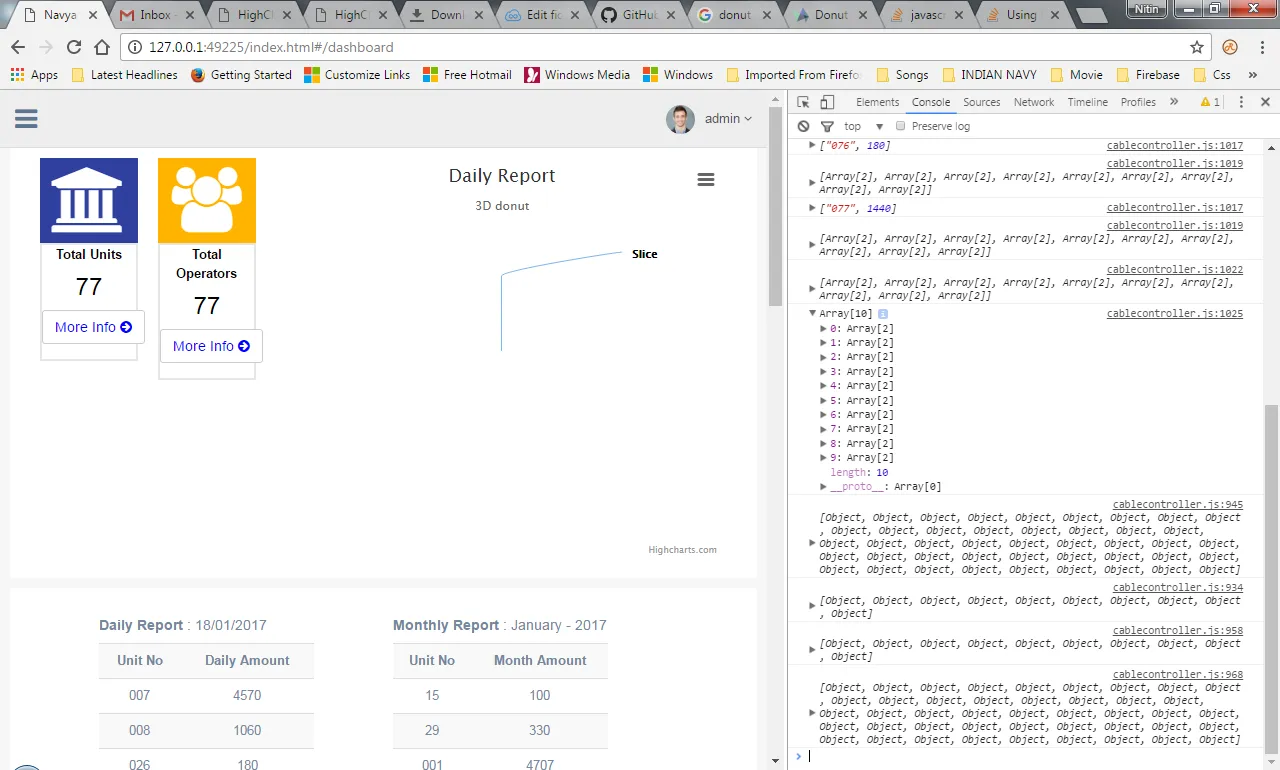Open the Highcharts.com credit link
Image resolution: width=1280 pixels, height=770 pixels.
pos(682,550)
